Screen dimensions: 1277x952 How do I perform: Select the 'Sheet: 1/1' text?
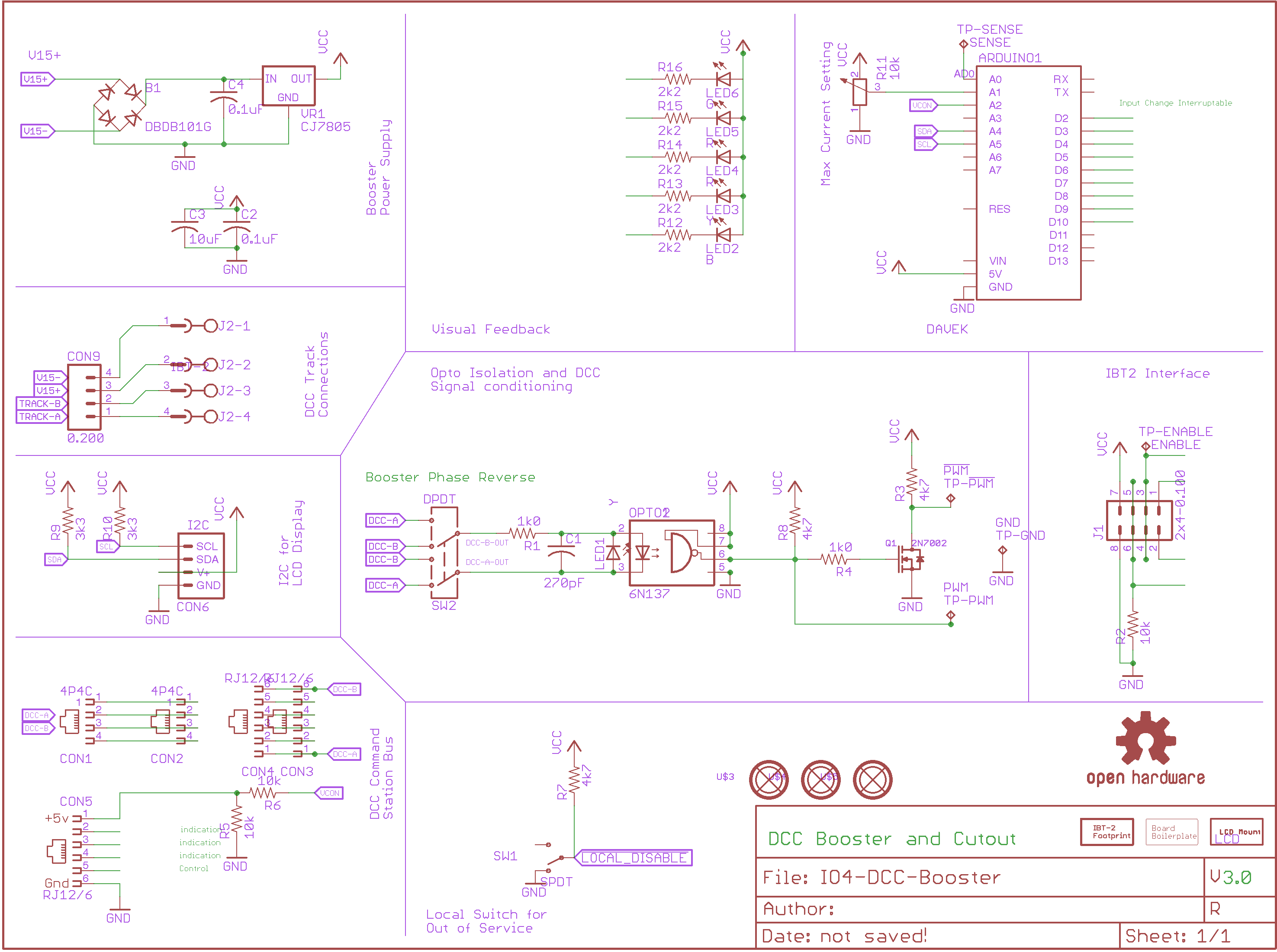point(1177,936)
